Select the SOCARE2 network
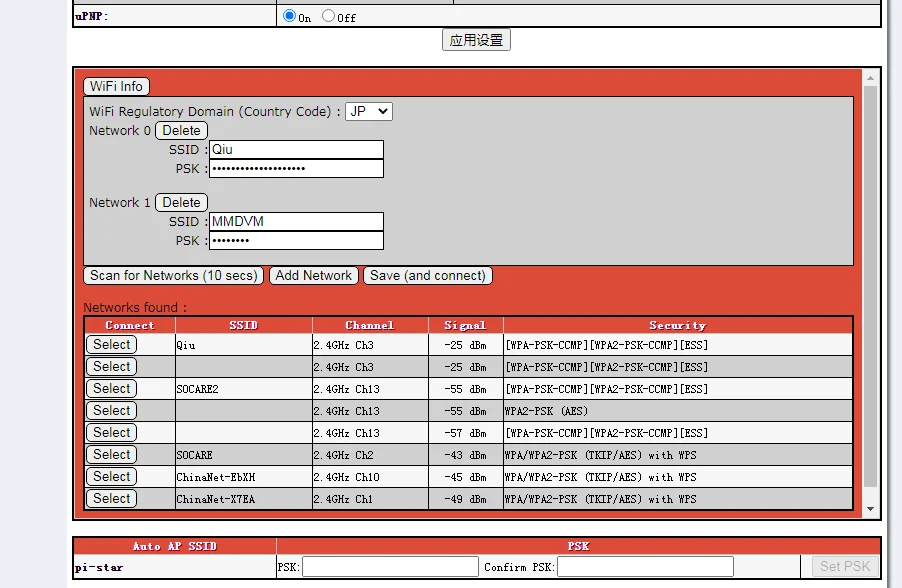 click(x=112, y=389)
